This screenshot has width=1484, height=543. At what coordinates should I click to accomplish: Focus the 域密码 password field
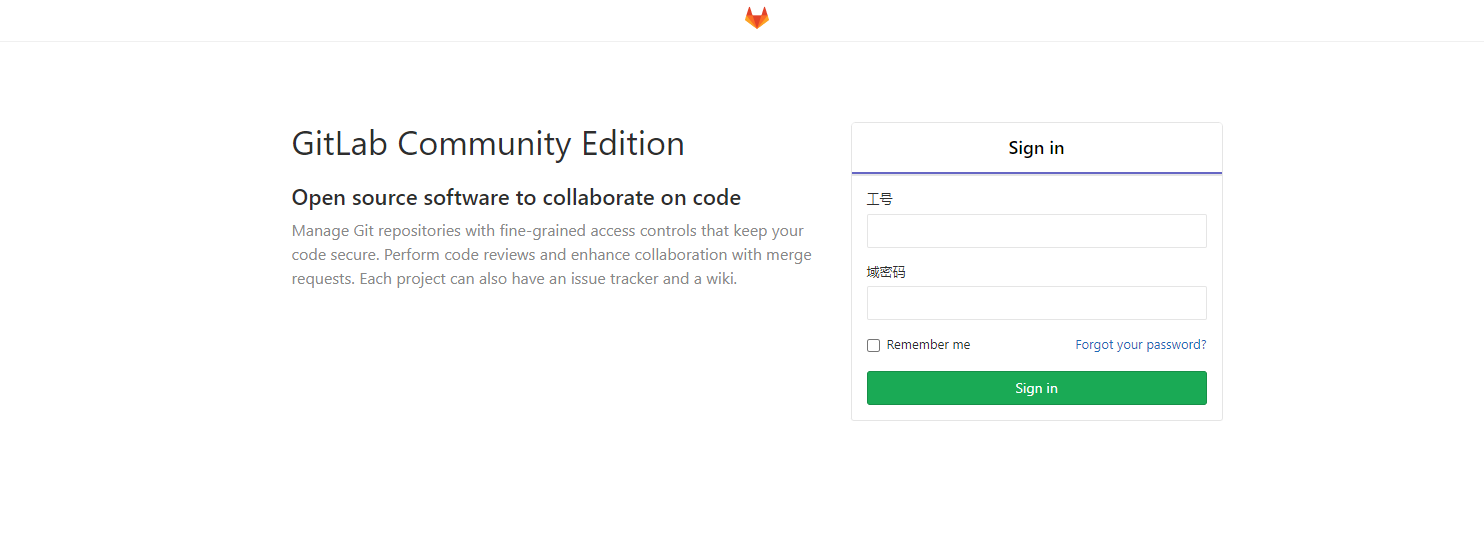[x=1036, y=303]
